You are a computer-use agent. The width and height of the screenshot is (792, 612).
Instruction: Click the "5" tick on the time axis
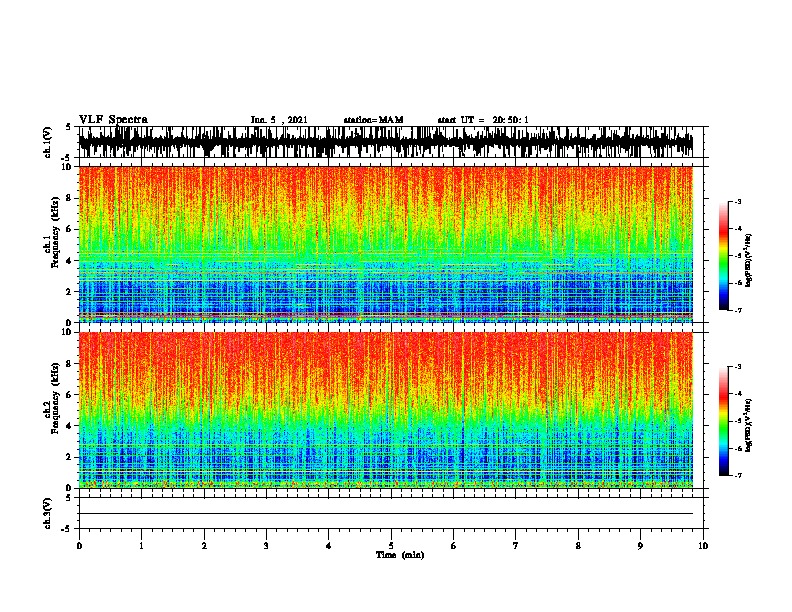(391, 546)
